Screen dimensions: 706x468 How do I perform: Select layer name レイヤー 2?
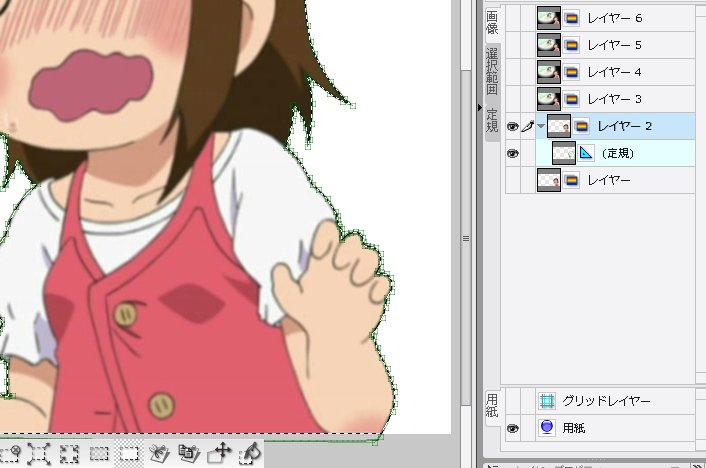pyautogui.click(x=625, y=127)
